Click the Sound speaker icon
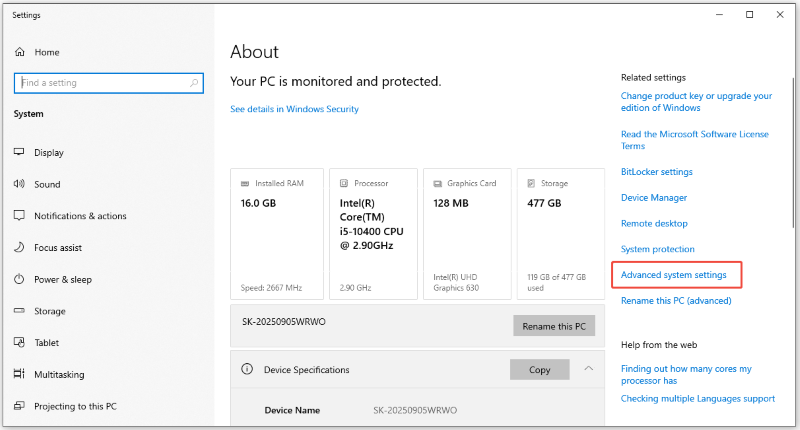The width and height of the screenshot is (800, 430). (x=19, y=184)
